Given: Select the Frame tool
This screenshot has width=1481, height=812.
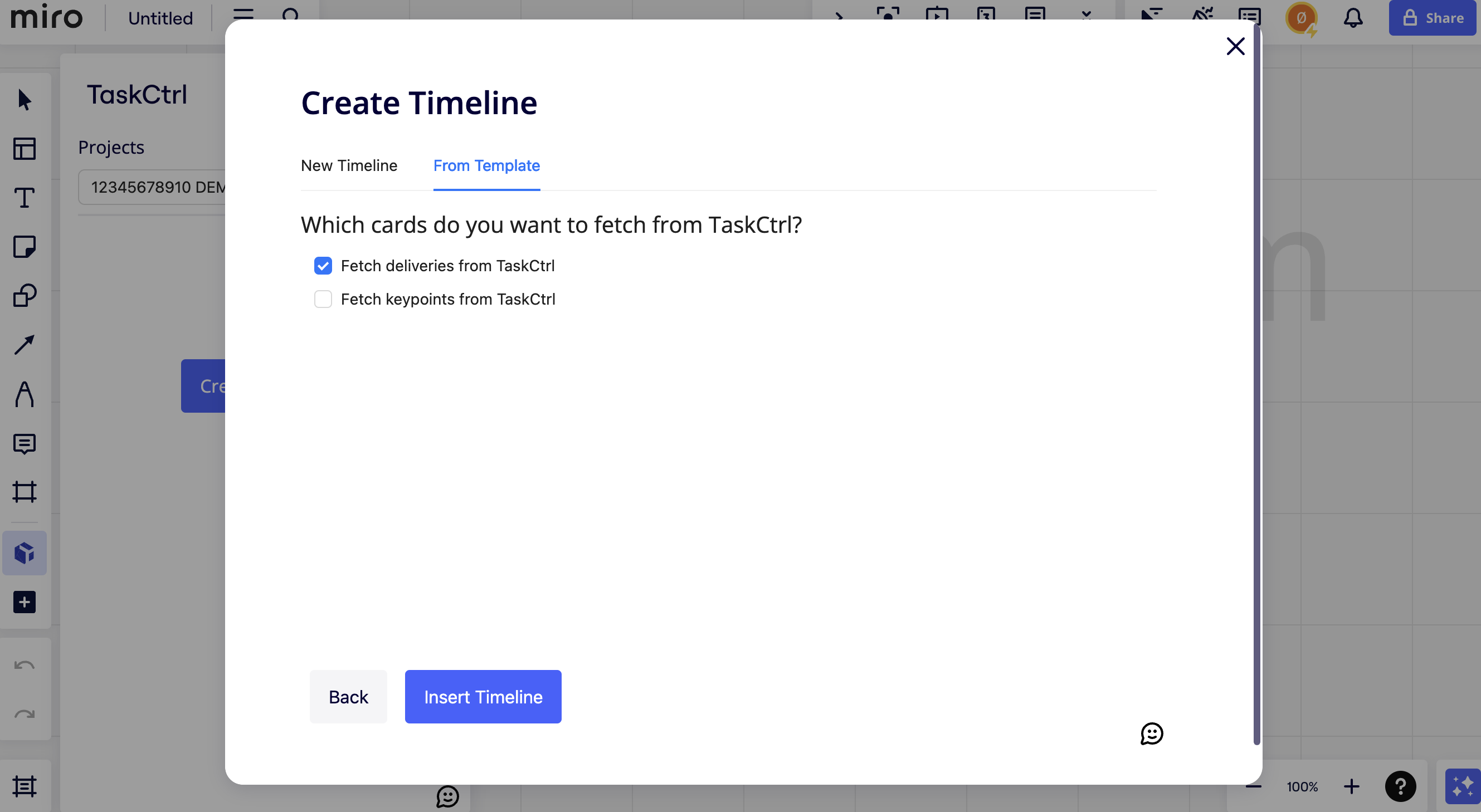Looking at the screenshot, I should coord(25,492).
